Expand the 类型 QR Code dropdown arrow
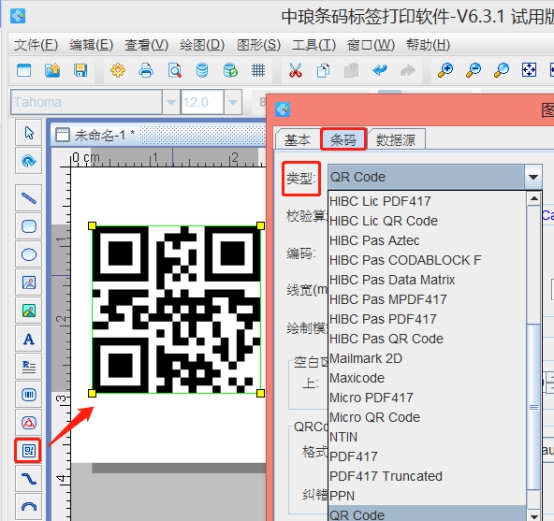This screenshot has height=521, width=554. 534,177
